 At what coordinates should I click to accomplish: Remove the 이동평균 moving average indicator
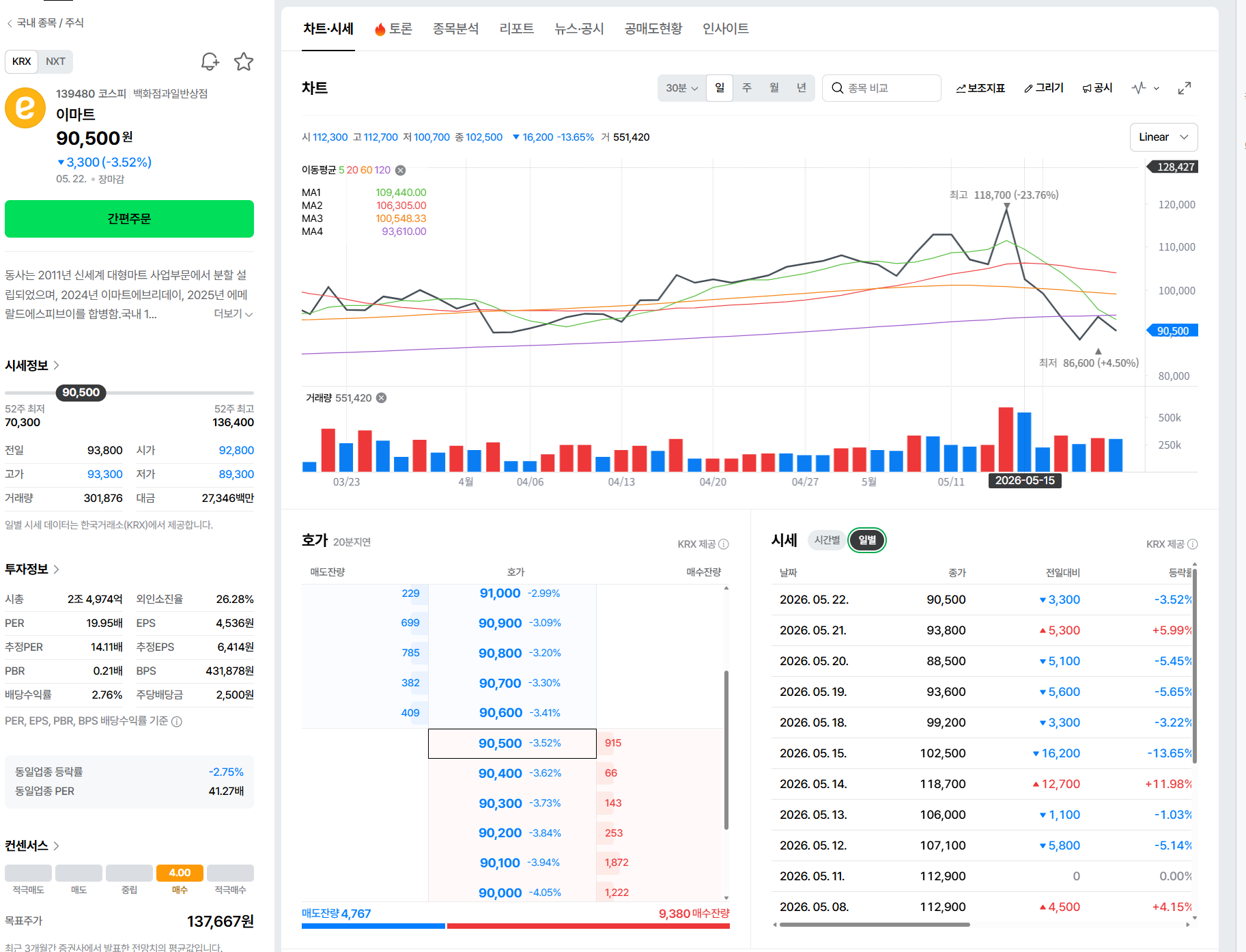tap(401, 170)
